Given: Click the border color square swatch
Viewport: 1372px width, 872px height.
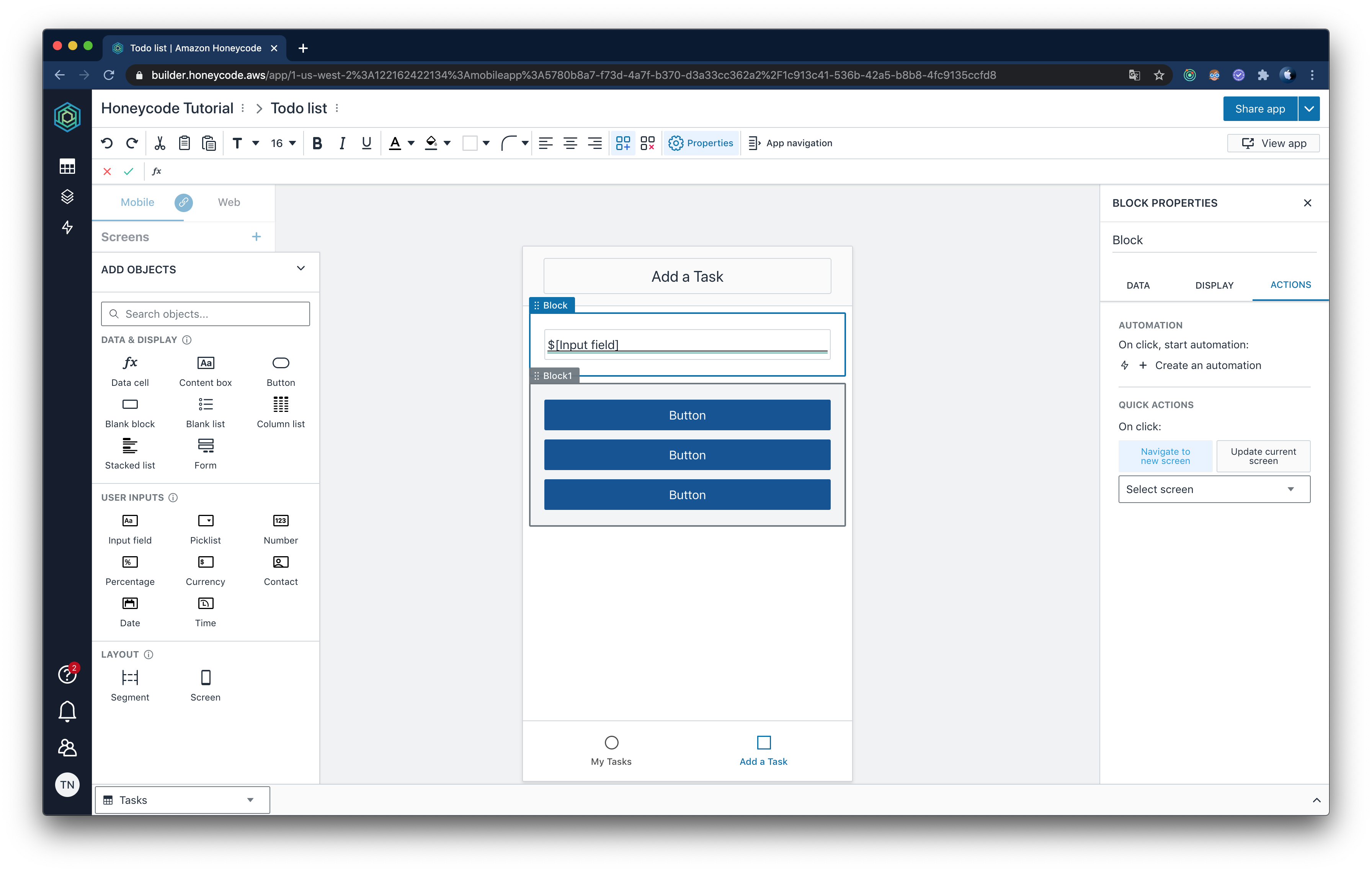Looking at the screenshot, I should pos(469,143).
